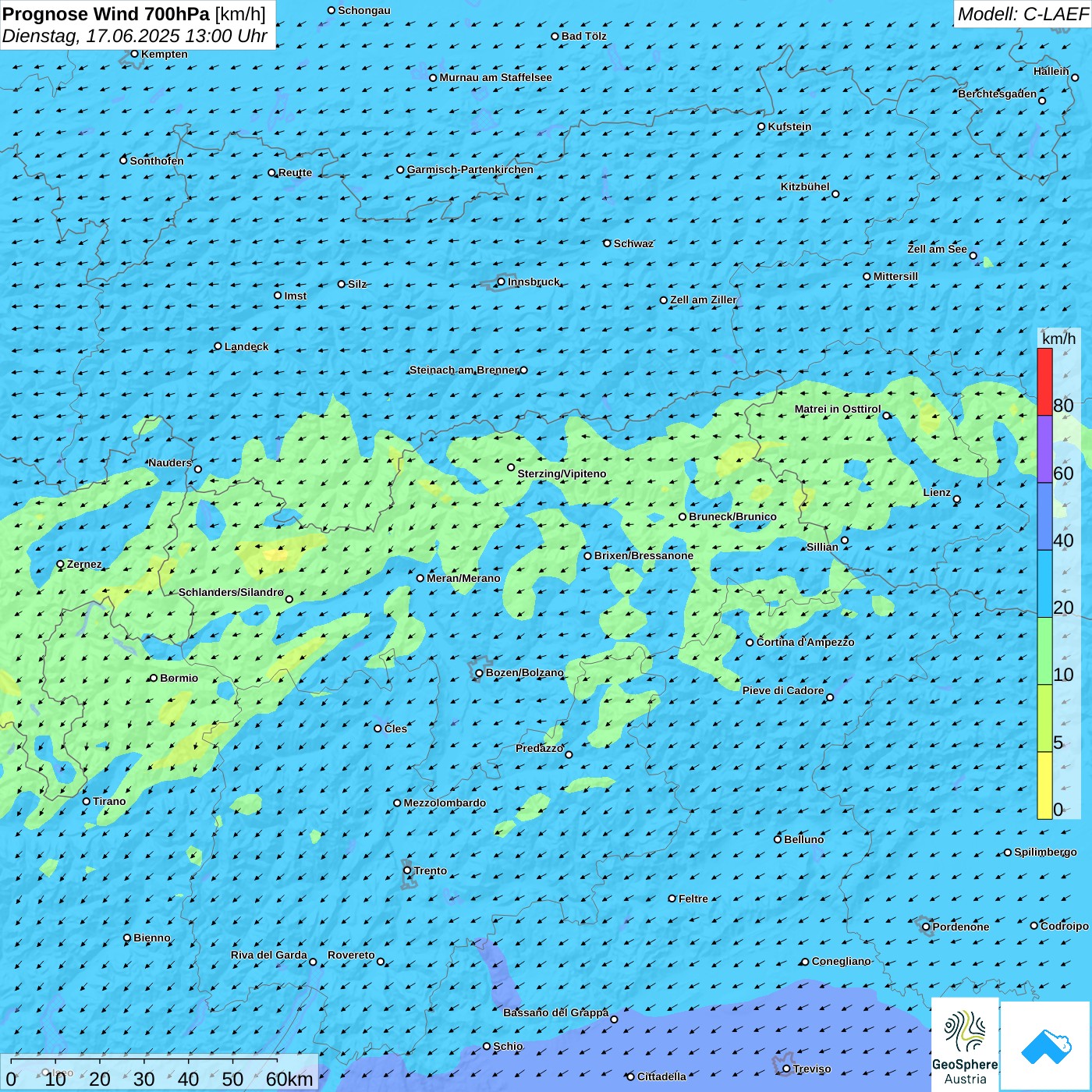
Task: Click the Zernez location marker
Action: [60, 564]
